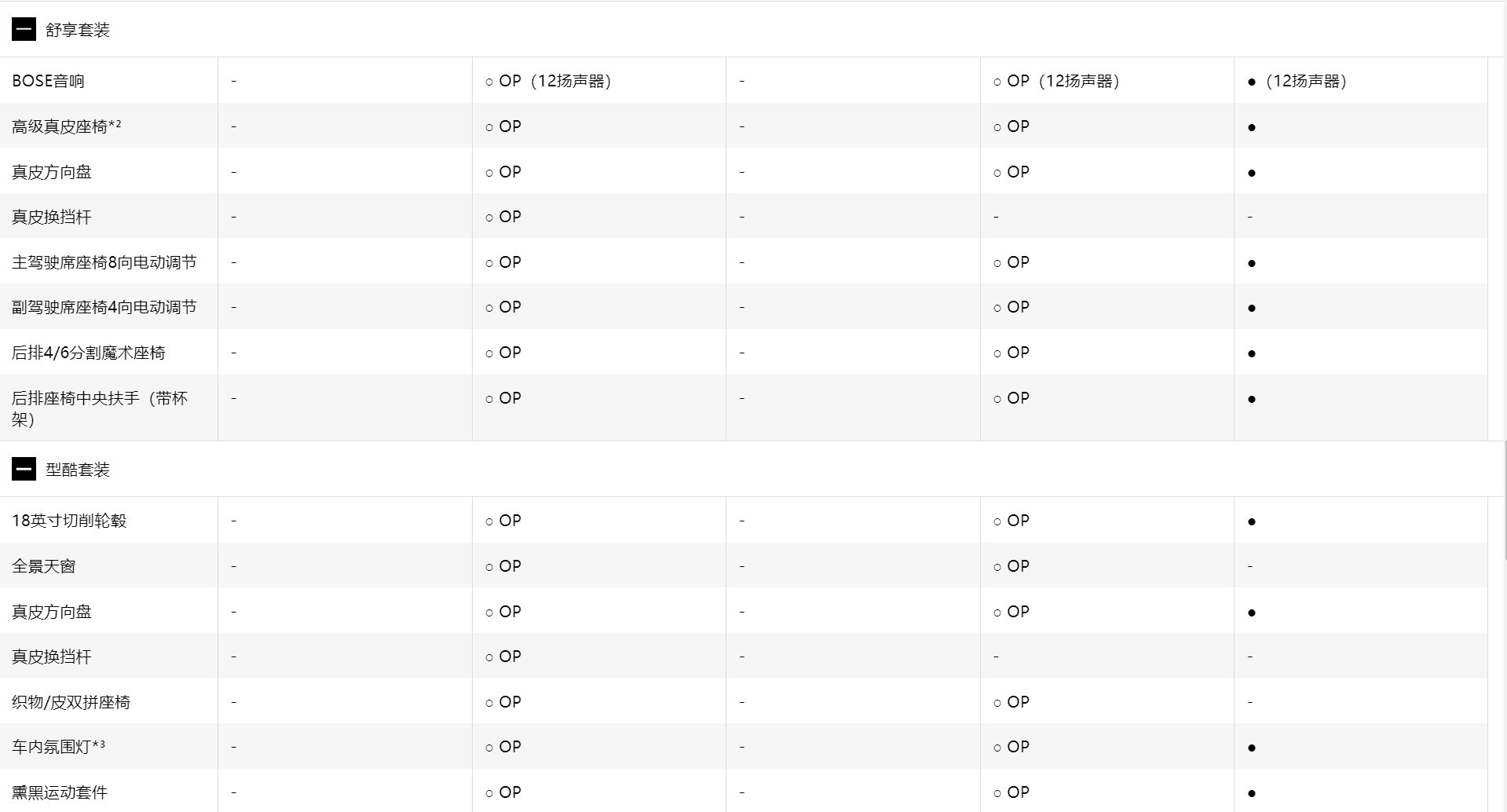1507x812 pixels.
Task: Collapse the 型酷套装 section minus icon
Action: pyautogui.click(x=24, y=470)
